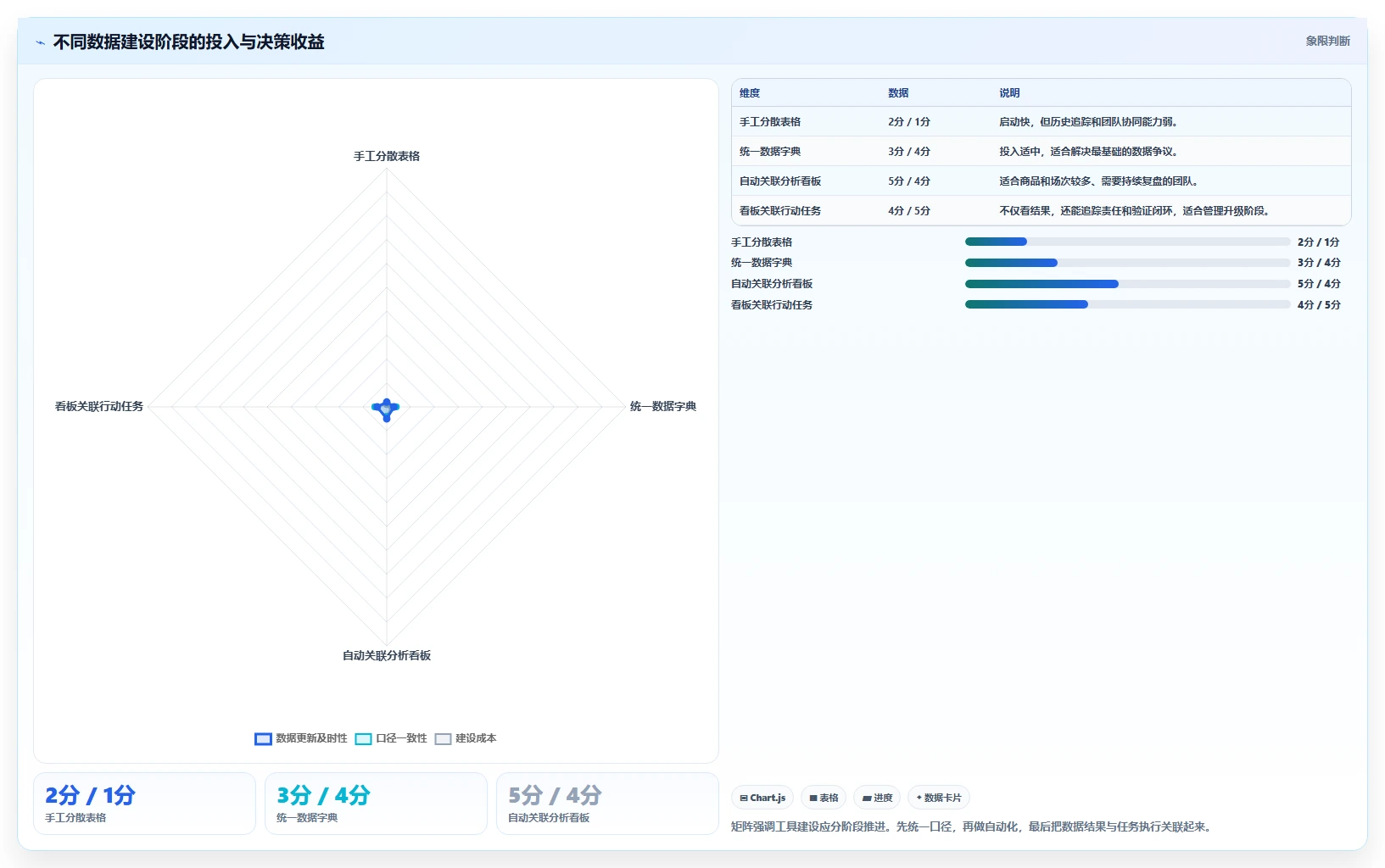Image resolution: width=1385 pixels, height=868 pixels.
Task: Click the 4分 / 5分 table cell
Action: (909, 211)
